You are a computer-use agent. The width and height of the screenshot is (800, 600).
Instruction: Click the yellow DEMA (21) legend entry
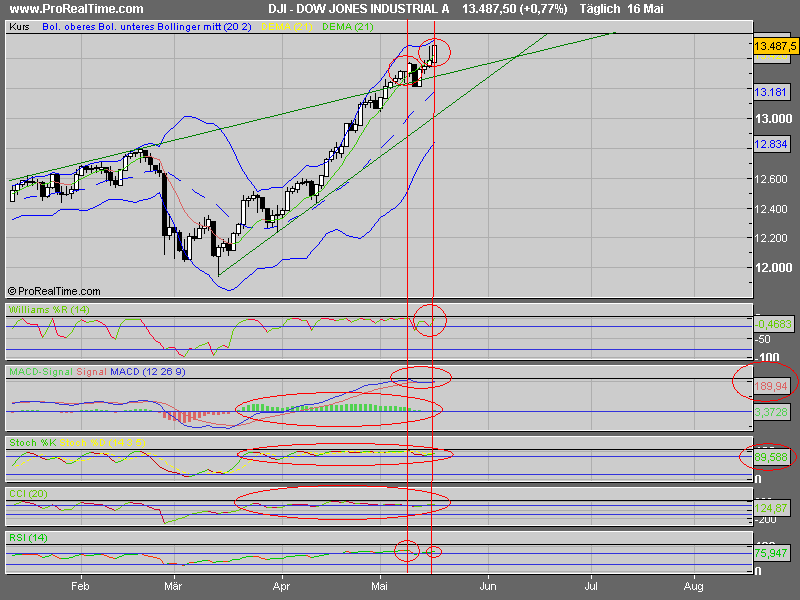pyautogui.click(x=286, y=27)
